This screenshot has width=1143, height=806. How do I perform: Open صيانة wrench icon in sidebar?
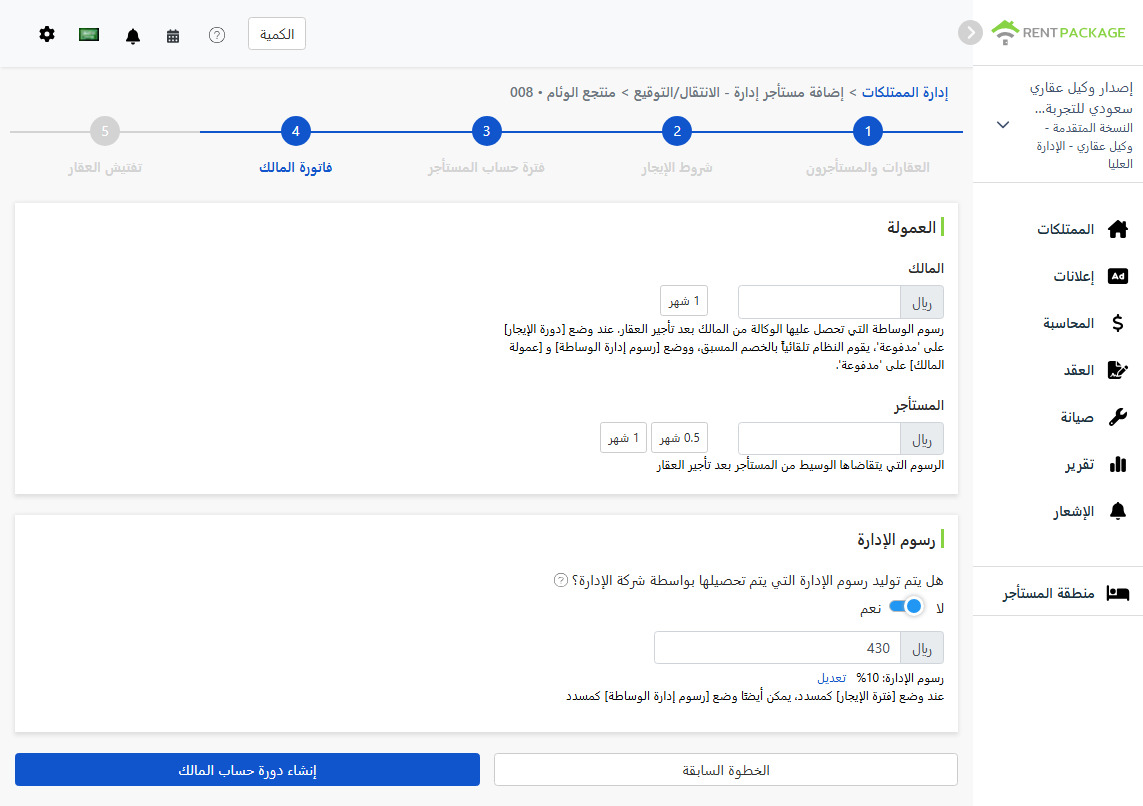[x=1117, y=417]
